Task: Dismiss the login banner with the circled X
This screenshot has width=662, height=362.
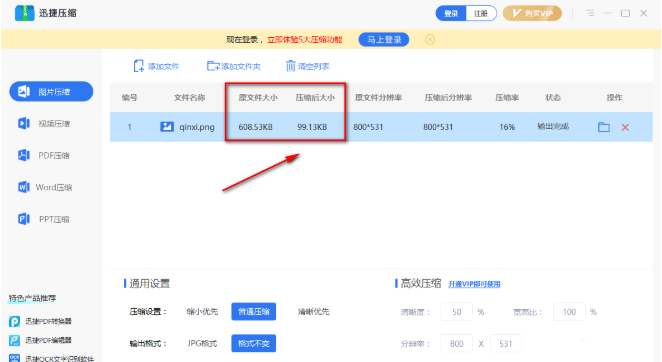Action: pyautogui.click(x=430, y=40)
